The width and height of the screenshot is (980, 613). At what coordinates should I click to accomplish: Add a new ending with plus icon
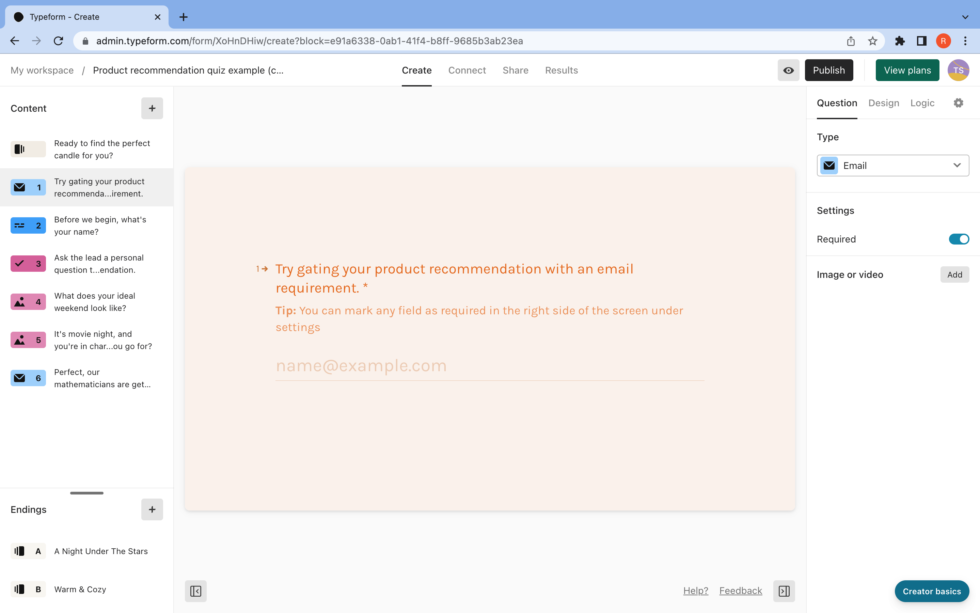(x=152, y=509)
